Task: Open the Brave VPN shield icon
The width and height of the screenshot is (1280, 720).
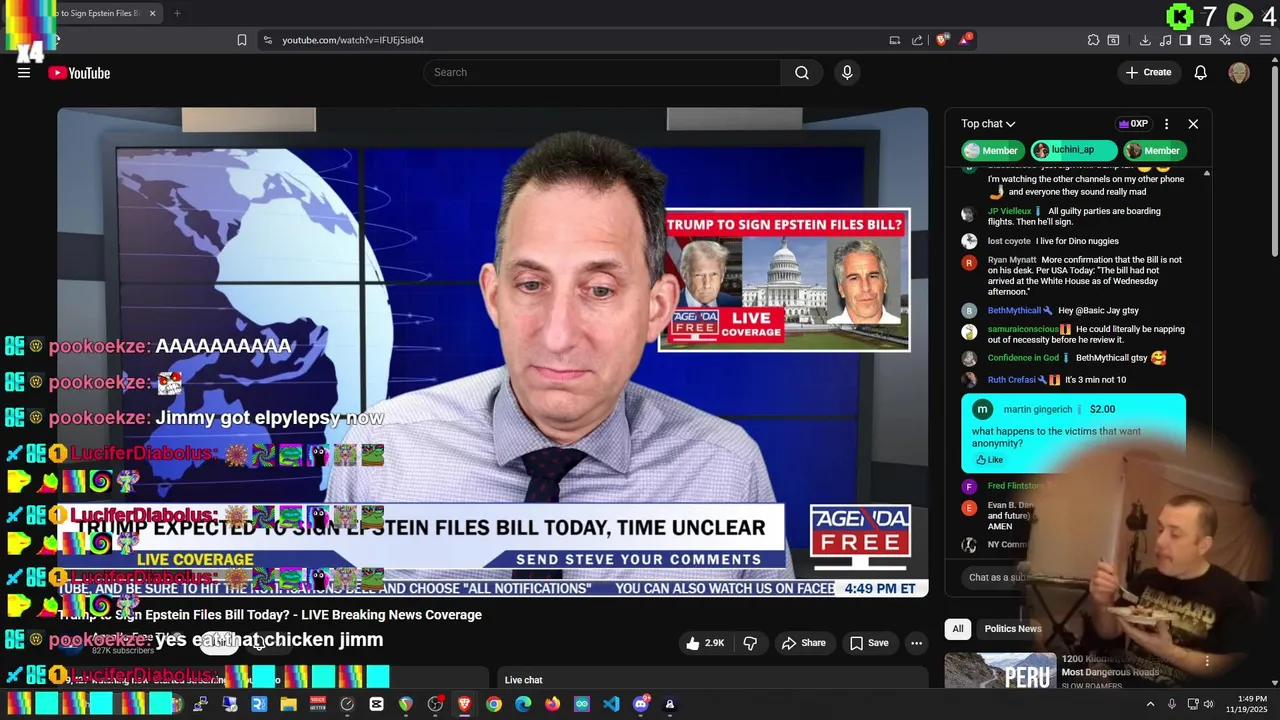Action: pyautogui.click(x=1245, y=40)
